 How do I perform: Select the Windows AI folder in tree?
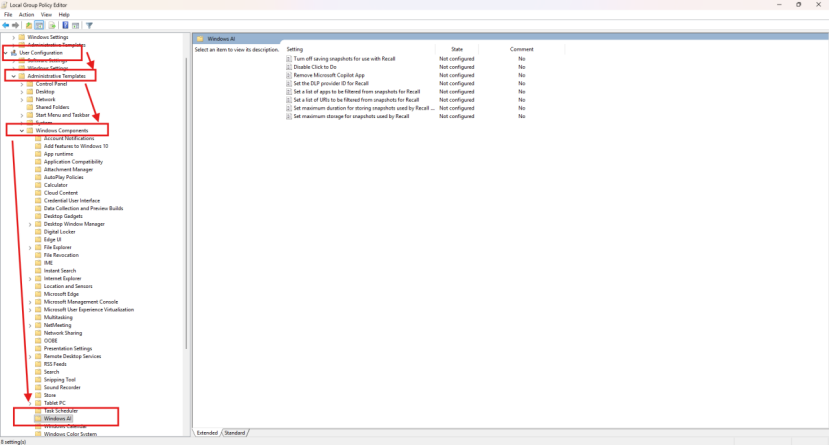(57, 419)
